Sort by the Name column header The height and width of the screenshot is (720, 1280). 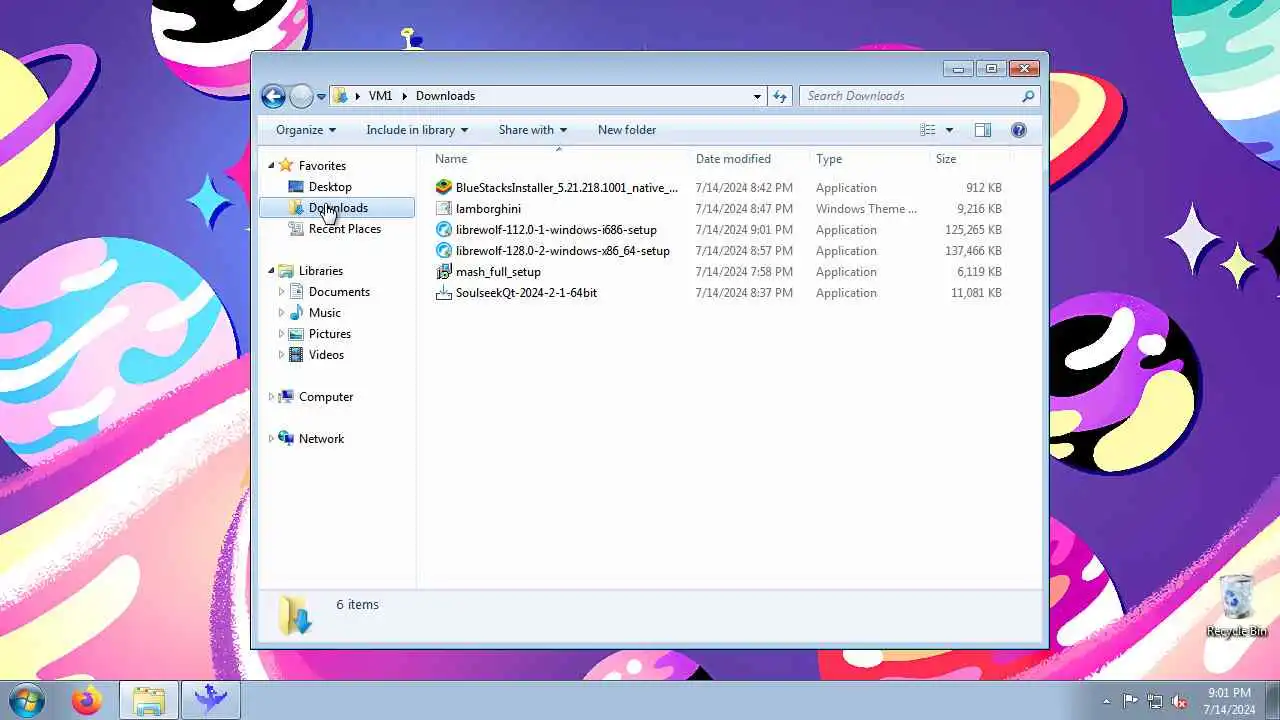pos(559,159)
